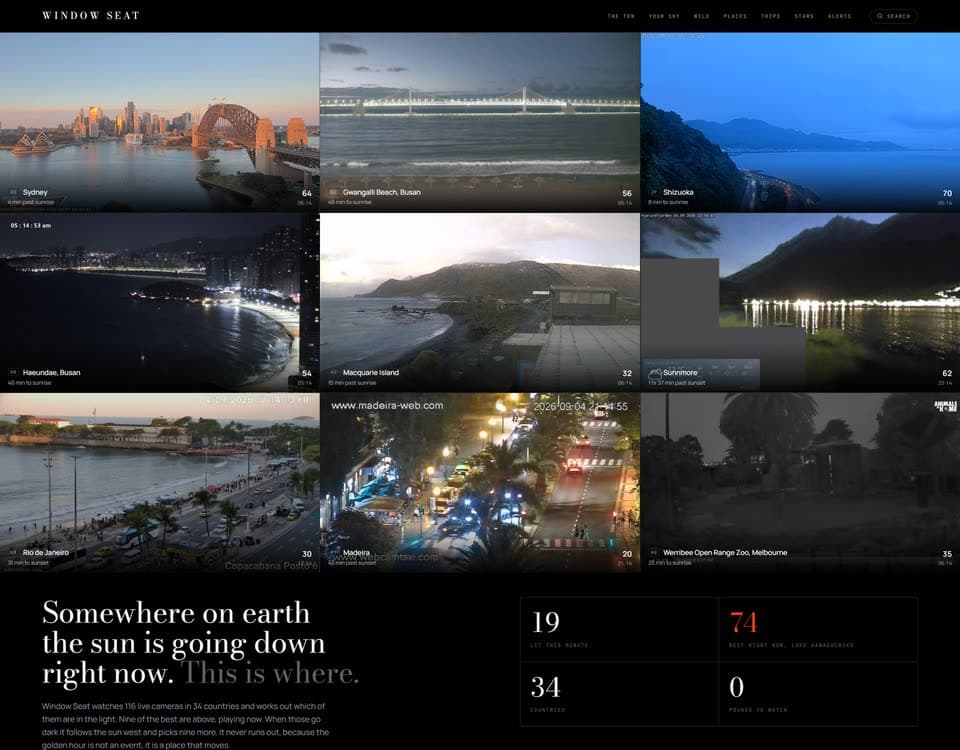
Task: Open the Alerts menu item
Action: coord(839,16)
